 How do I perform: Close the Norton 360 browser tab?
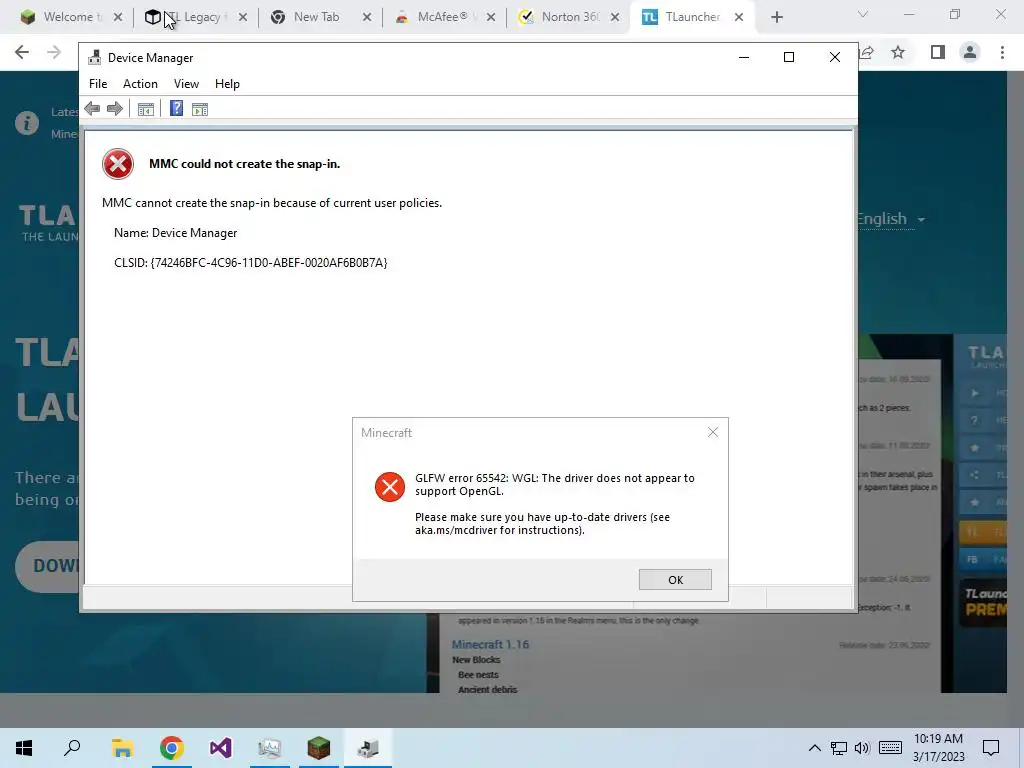[615, 17]
